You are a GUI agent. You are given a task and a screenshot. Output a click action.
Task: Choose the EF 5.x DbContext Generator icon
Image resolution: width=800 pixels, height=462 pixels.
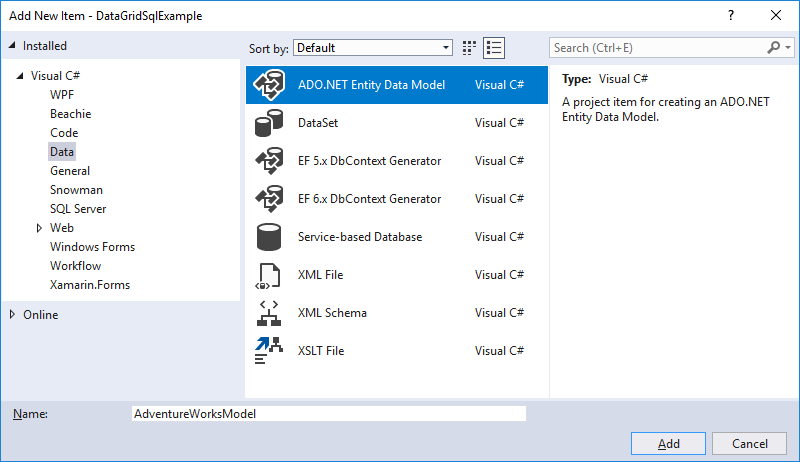click(x=269, y=161)
